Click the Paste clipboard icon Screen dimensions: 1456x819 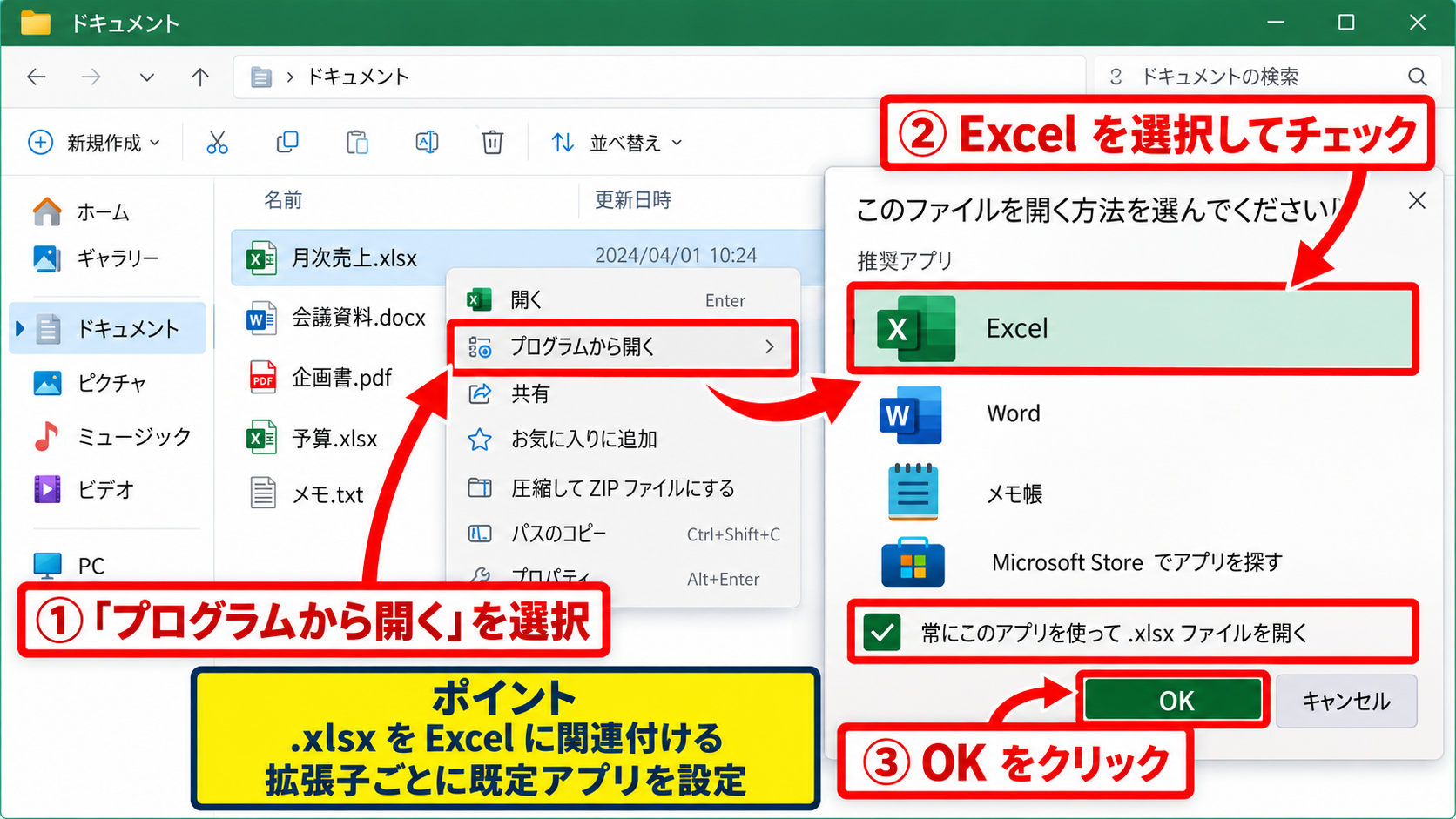357,142
